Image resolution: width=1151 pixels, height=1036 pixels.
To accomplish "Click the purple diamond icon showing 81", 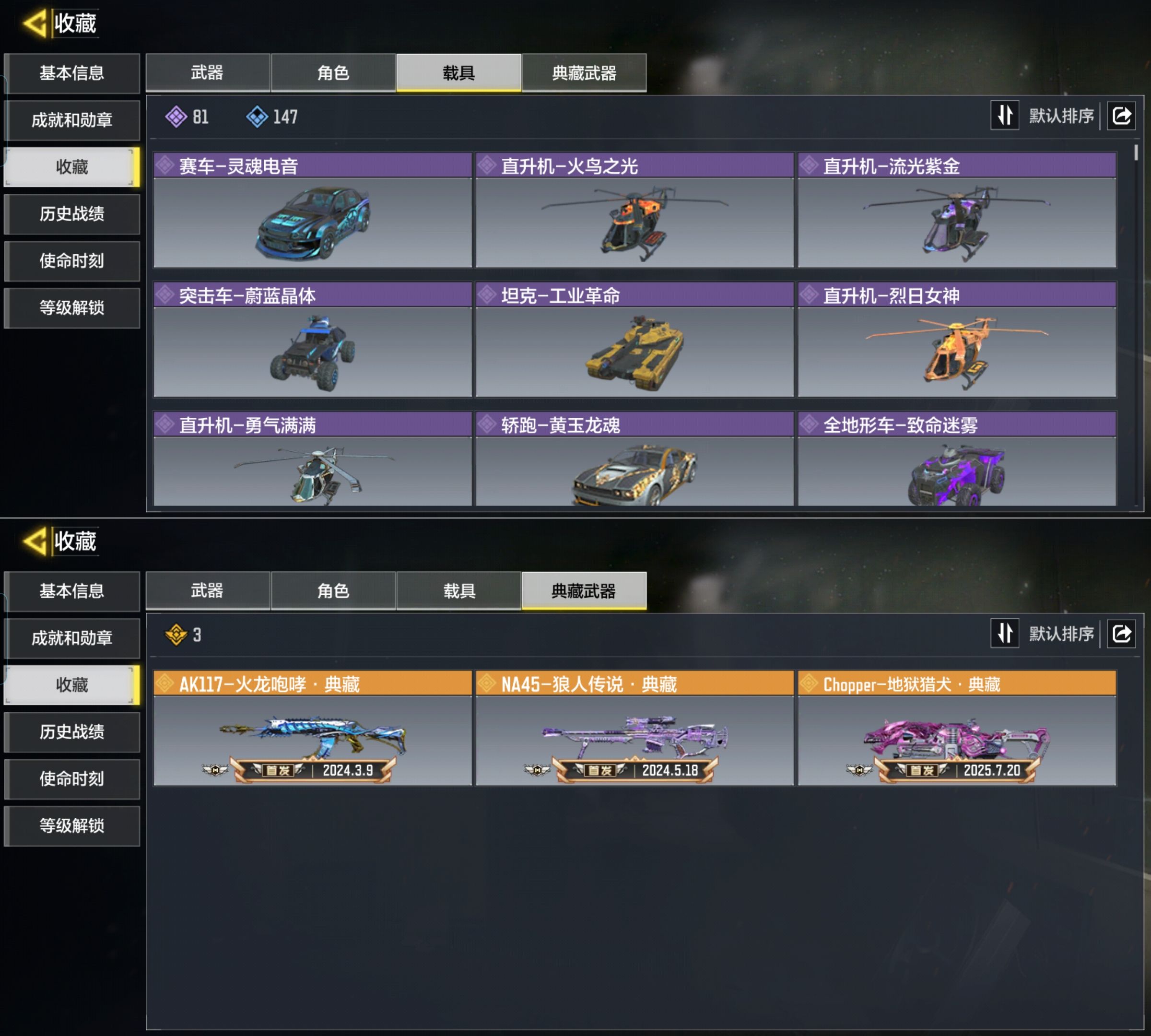I will coord(176,117).
